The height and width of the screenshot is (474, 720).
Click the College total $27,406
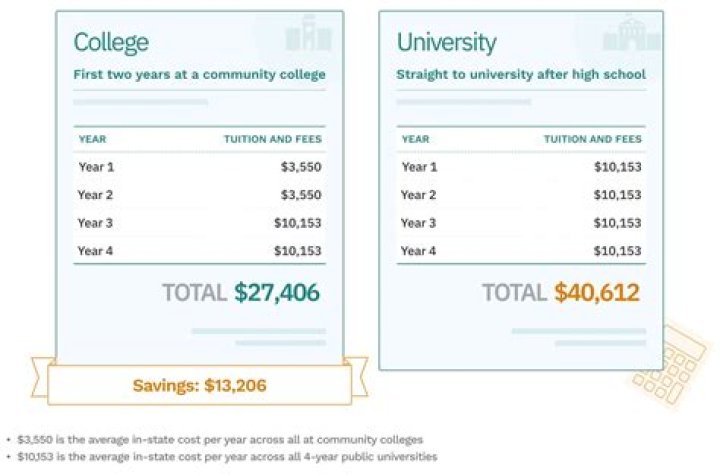[277, 292]
